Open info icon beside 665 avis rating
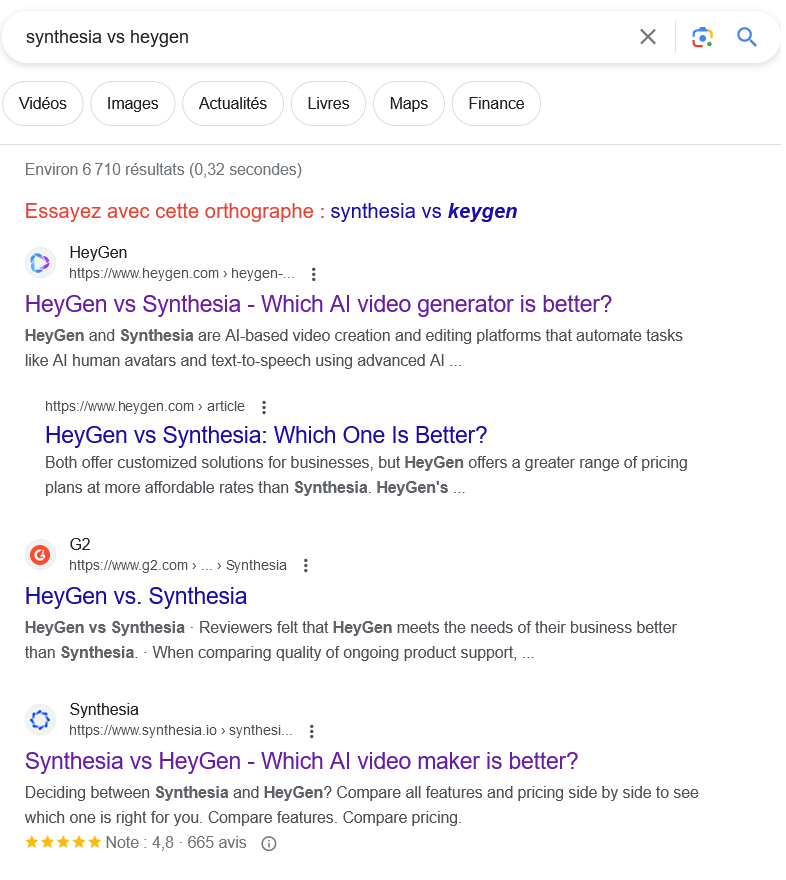The width and height of the screenshot is (786, 880). (268, 843)
